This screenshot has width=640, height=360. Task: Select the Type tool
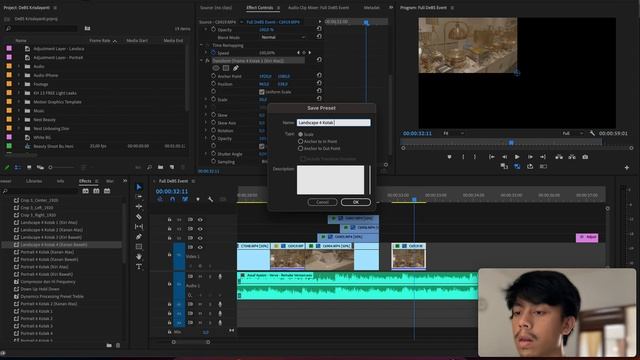click(x=139, y=267)
